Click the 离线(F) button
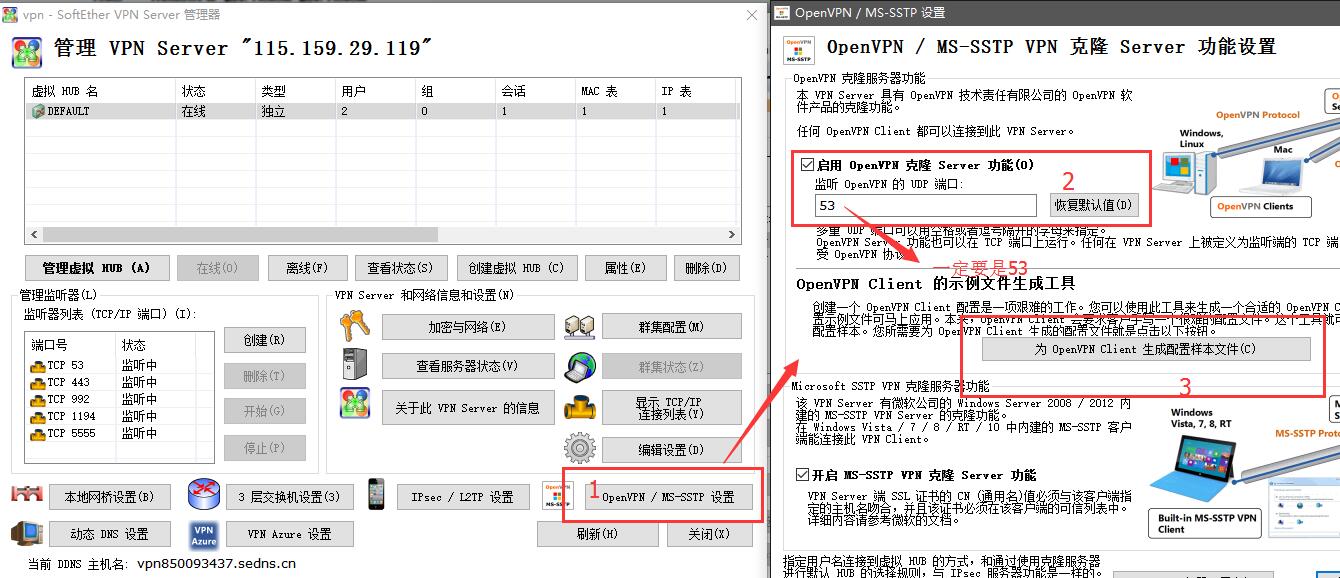This screenshot has width=1340, height=578. [307, 268]
